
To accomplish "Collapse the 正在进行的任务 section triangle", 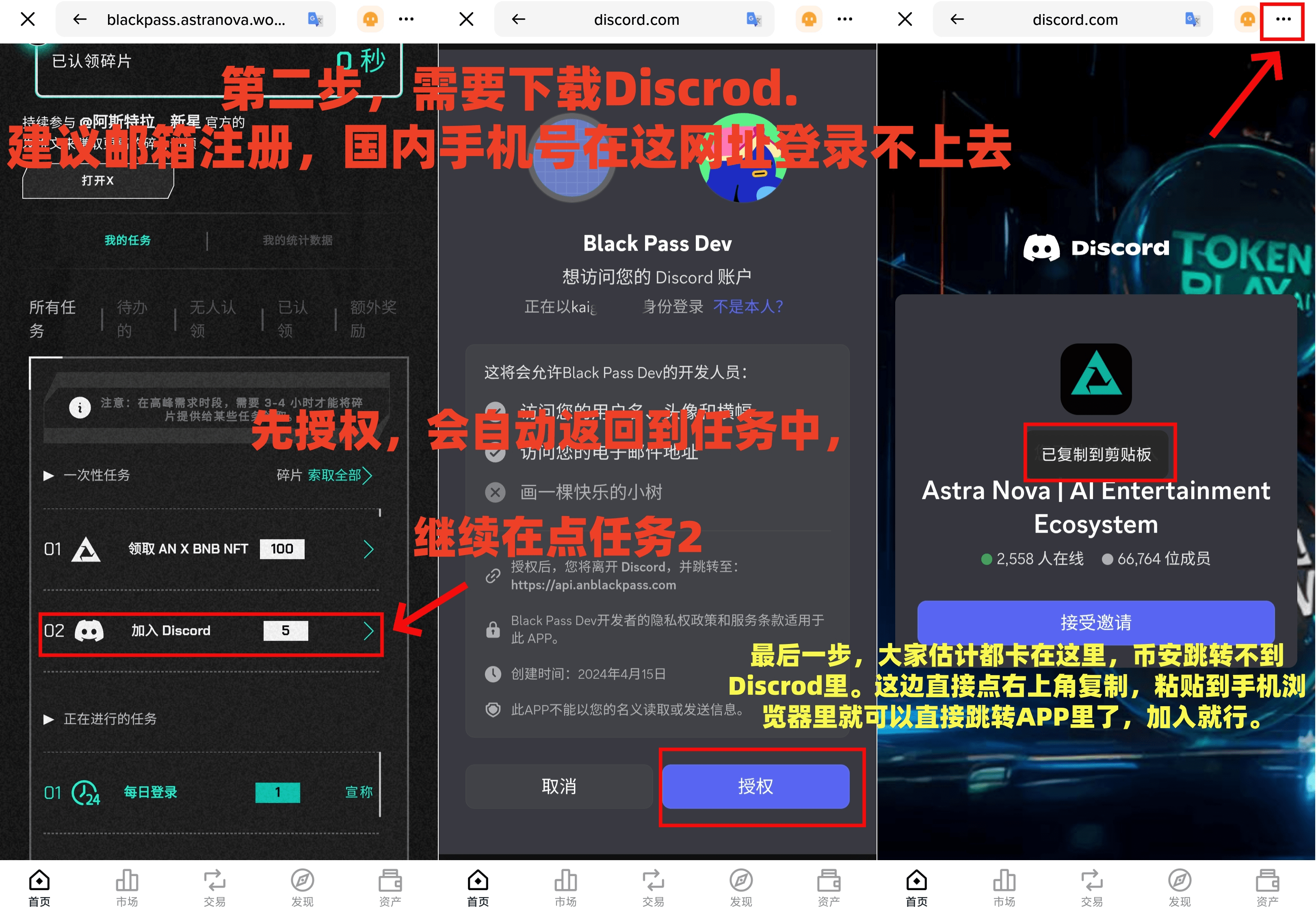I will (x=48, y=719).
